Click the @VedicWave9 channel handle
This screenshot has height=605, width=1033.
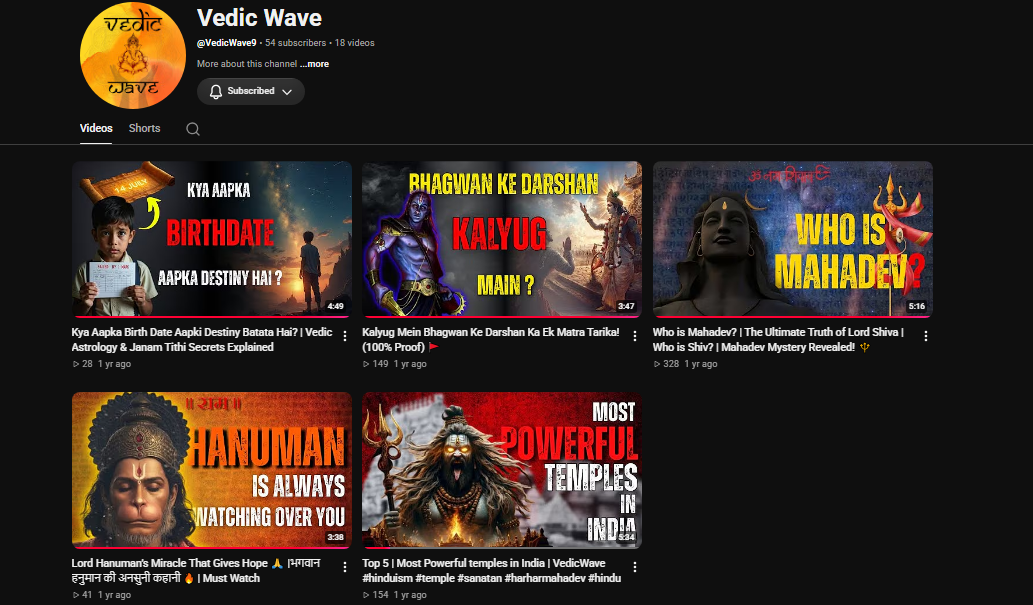click(227, 43)
